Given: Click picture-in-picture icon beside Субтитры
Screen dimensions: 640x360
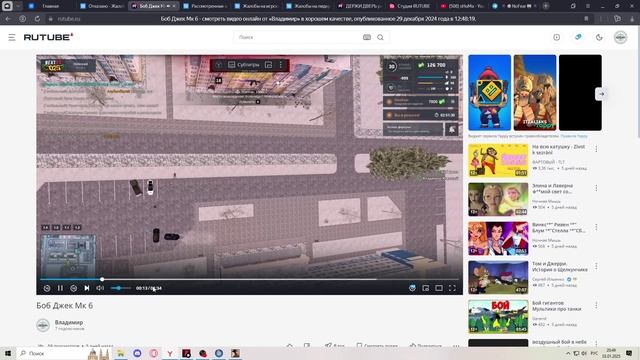Looking at the screenshot, I should [x=269, y=65].
